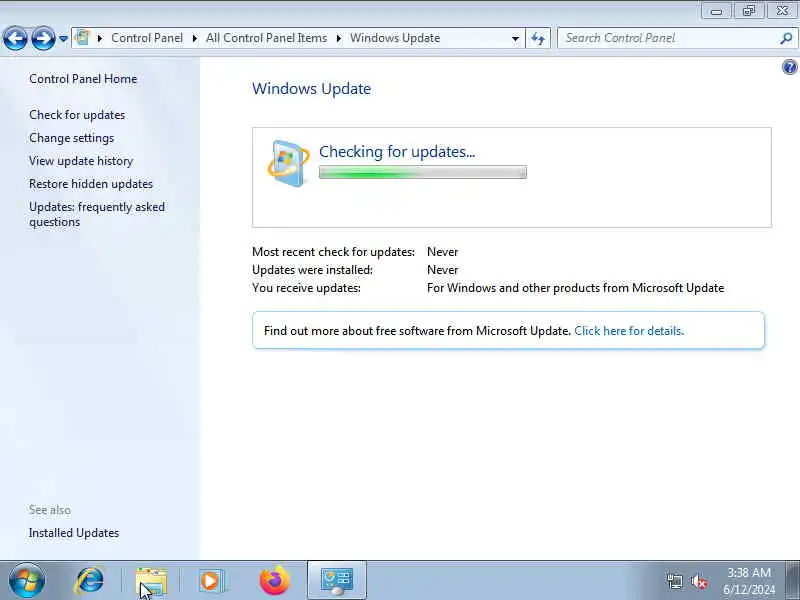Open the address bar history dropdown
This screenshot has width=800, height=600.
tap(515, 38)
